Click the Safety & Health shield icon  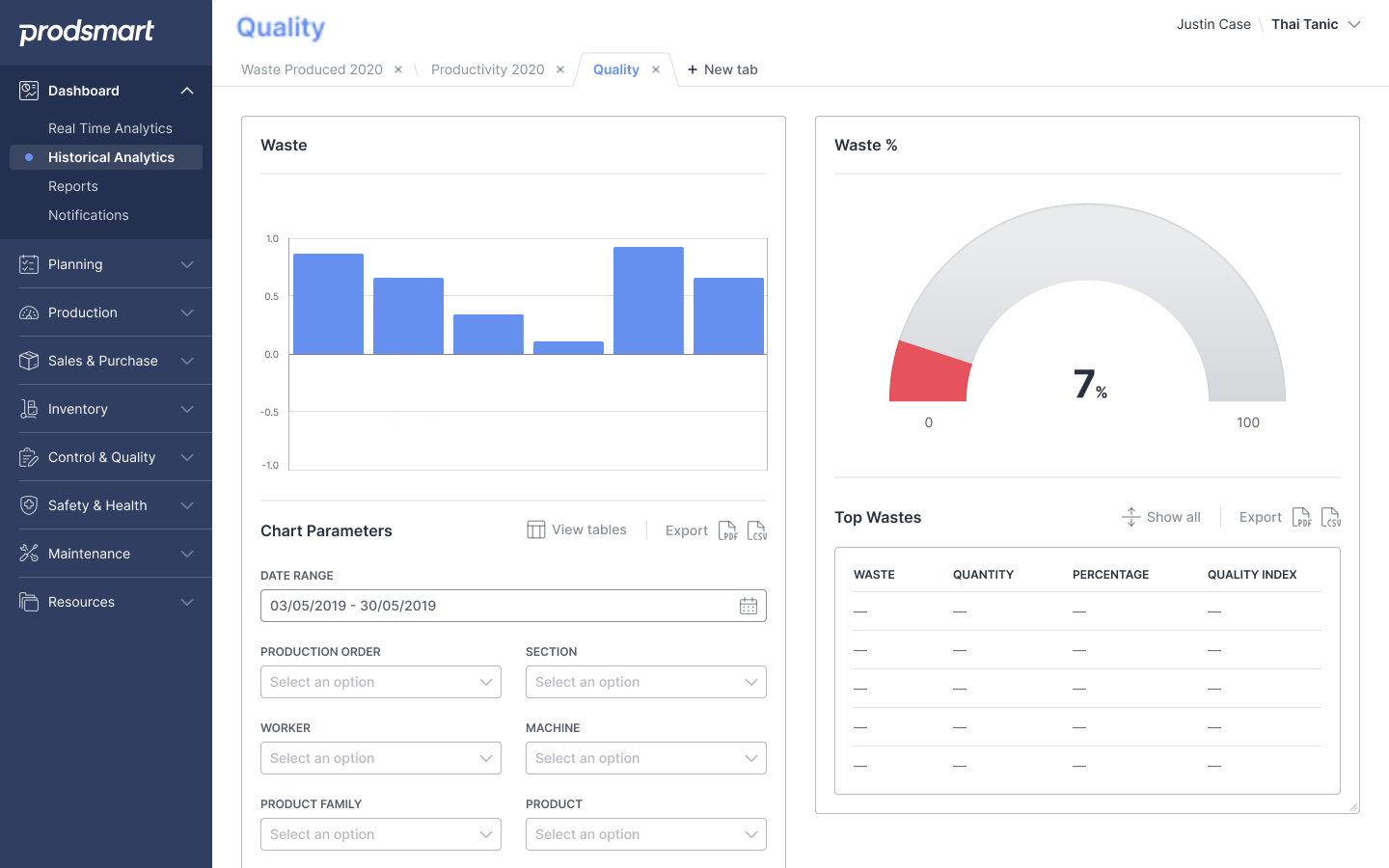click(x=29, y=505)
